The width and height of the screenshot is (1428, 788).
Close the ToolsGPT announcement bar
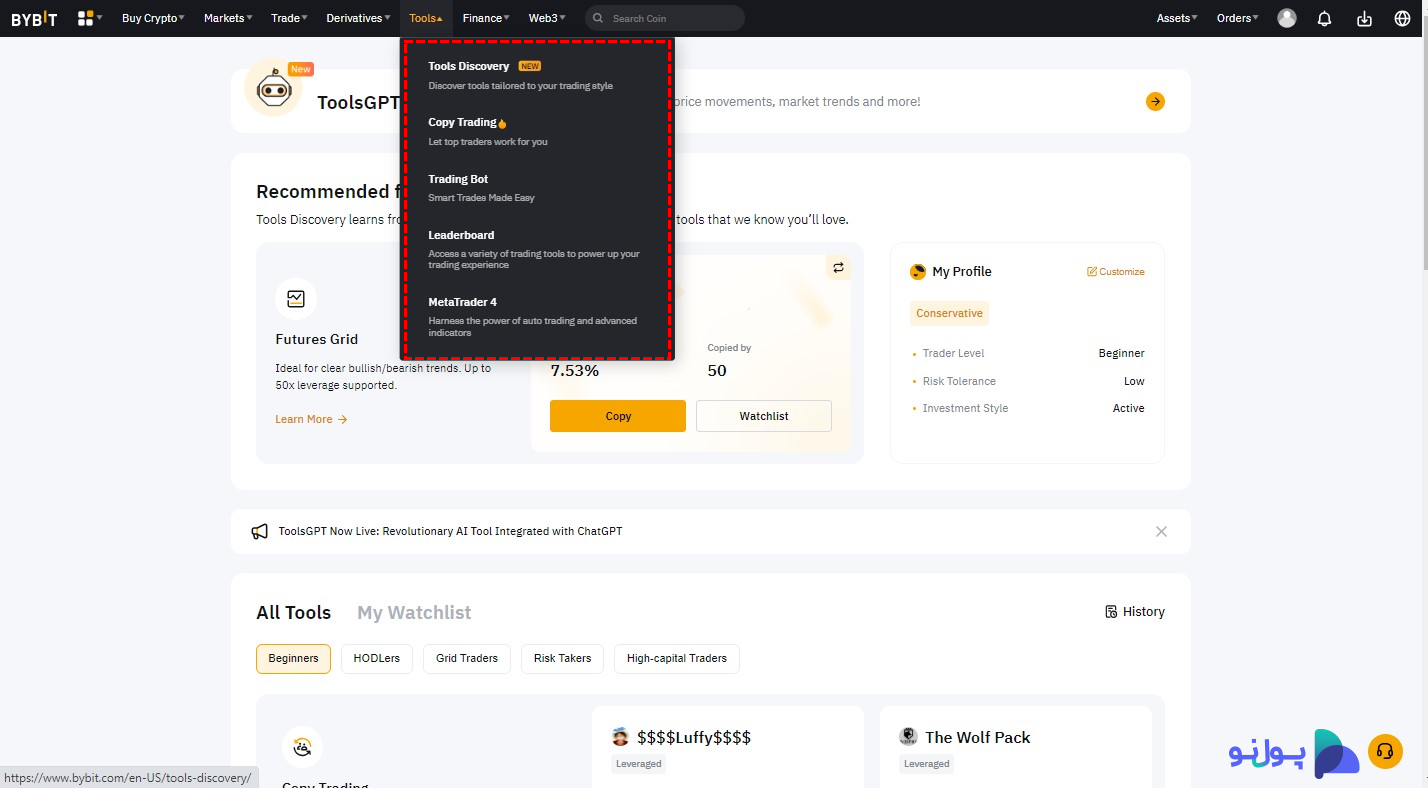[1161, 532]
